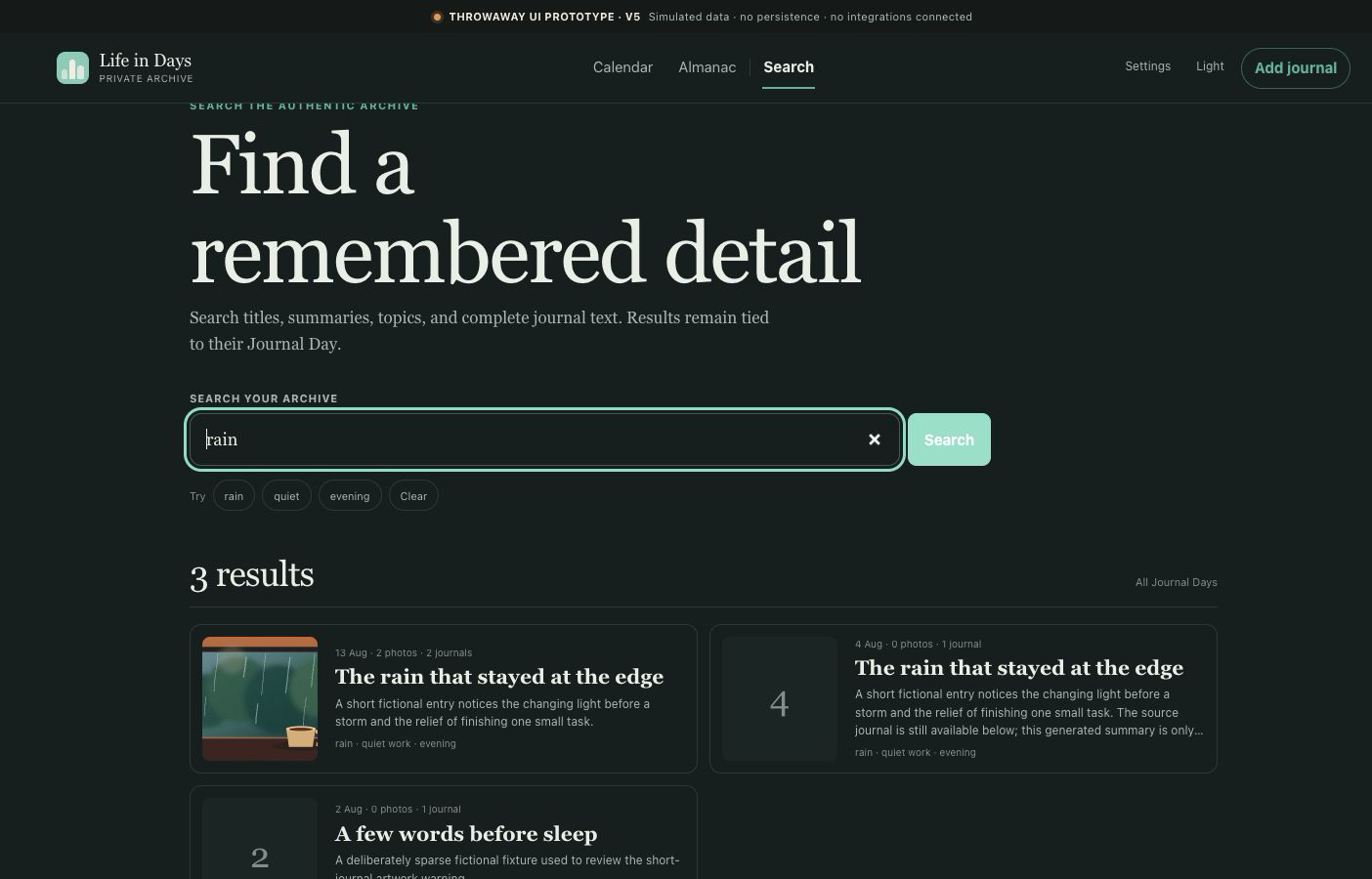Click the Life in Days logo icon
This screenshot has height=879, width=1372.
[72, 67]
